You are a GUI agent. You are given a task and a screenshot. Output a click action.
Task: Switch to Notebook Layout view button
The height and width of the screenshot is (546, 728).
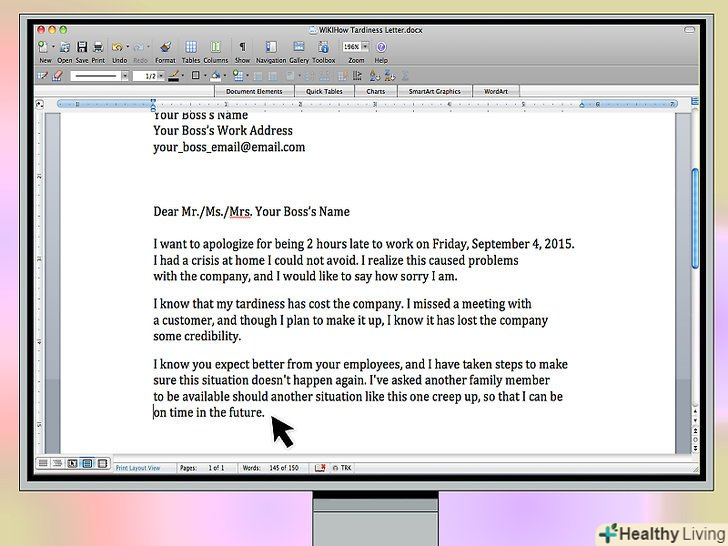(102, 463)
